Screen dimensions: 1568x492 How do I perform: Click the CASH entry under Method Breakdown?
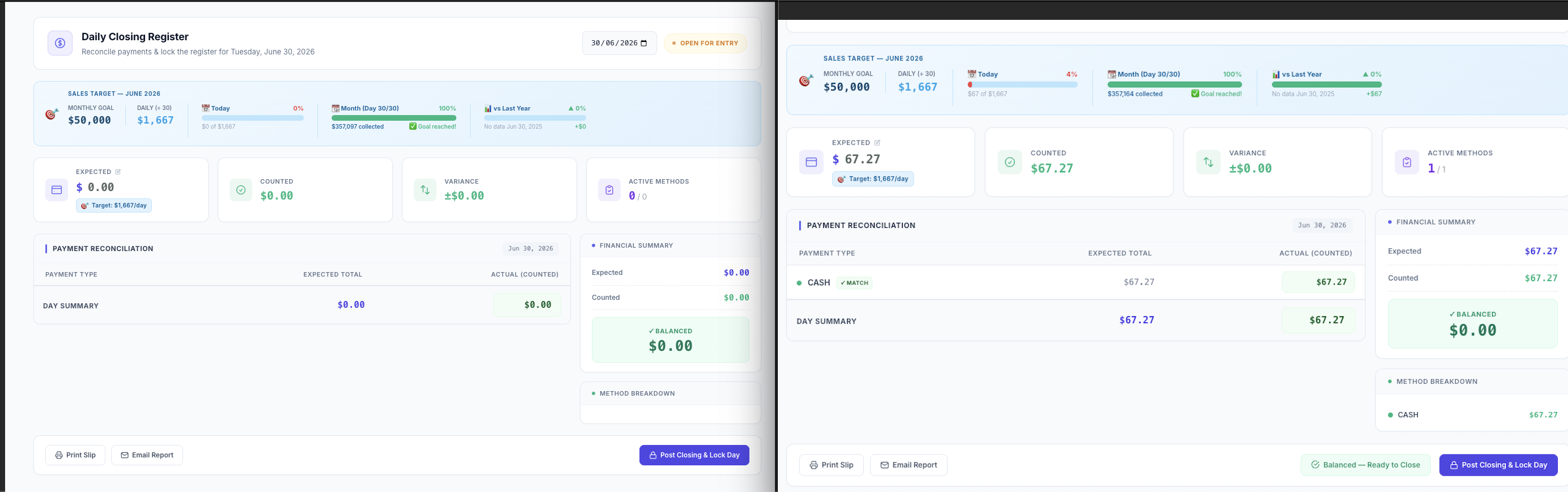coord(1472,415)
